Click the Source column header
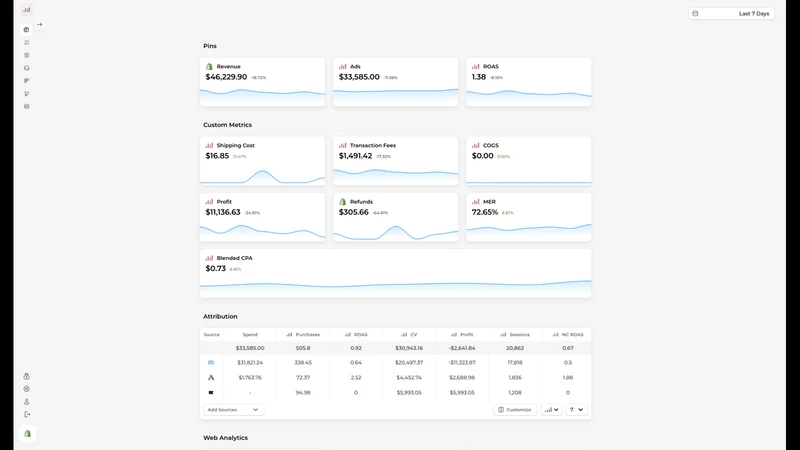This screenshot has height=450, width=800. click(x=212, y=335)
